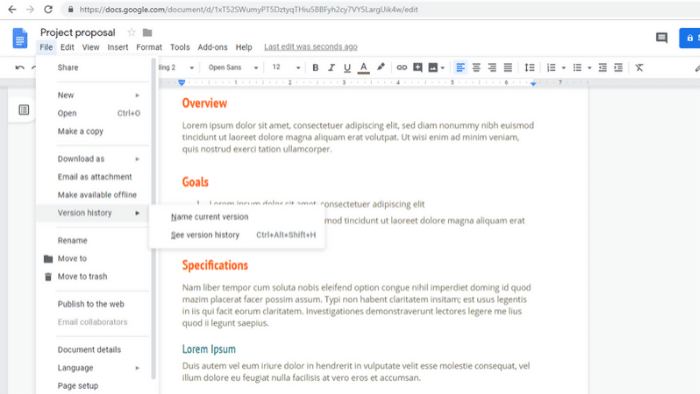Screen dimensions: 700x394
Task: Open the View menu
Action: (90, 47)
